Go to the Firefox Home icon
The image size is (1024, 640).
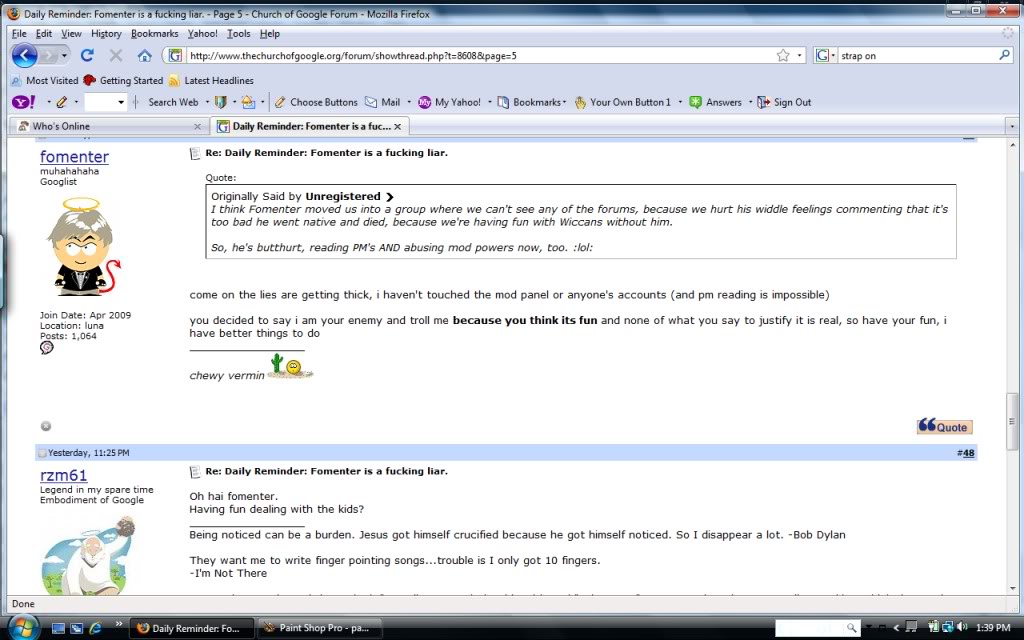coord(144,56)
